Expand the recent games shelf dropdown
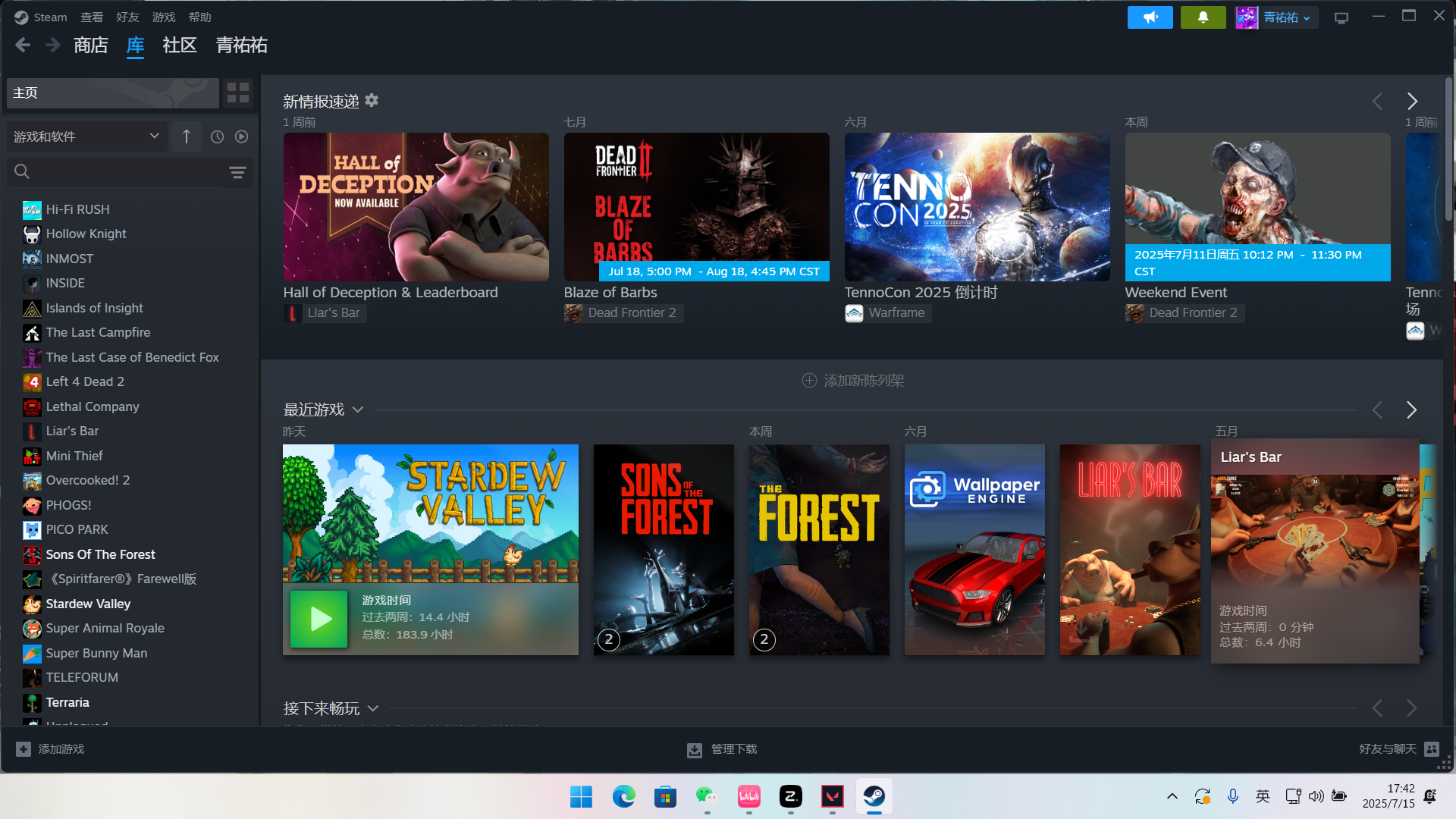Viewport: 1456px width, 819px height. pos(358,410)
